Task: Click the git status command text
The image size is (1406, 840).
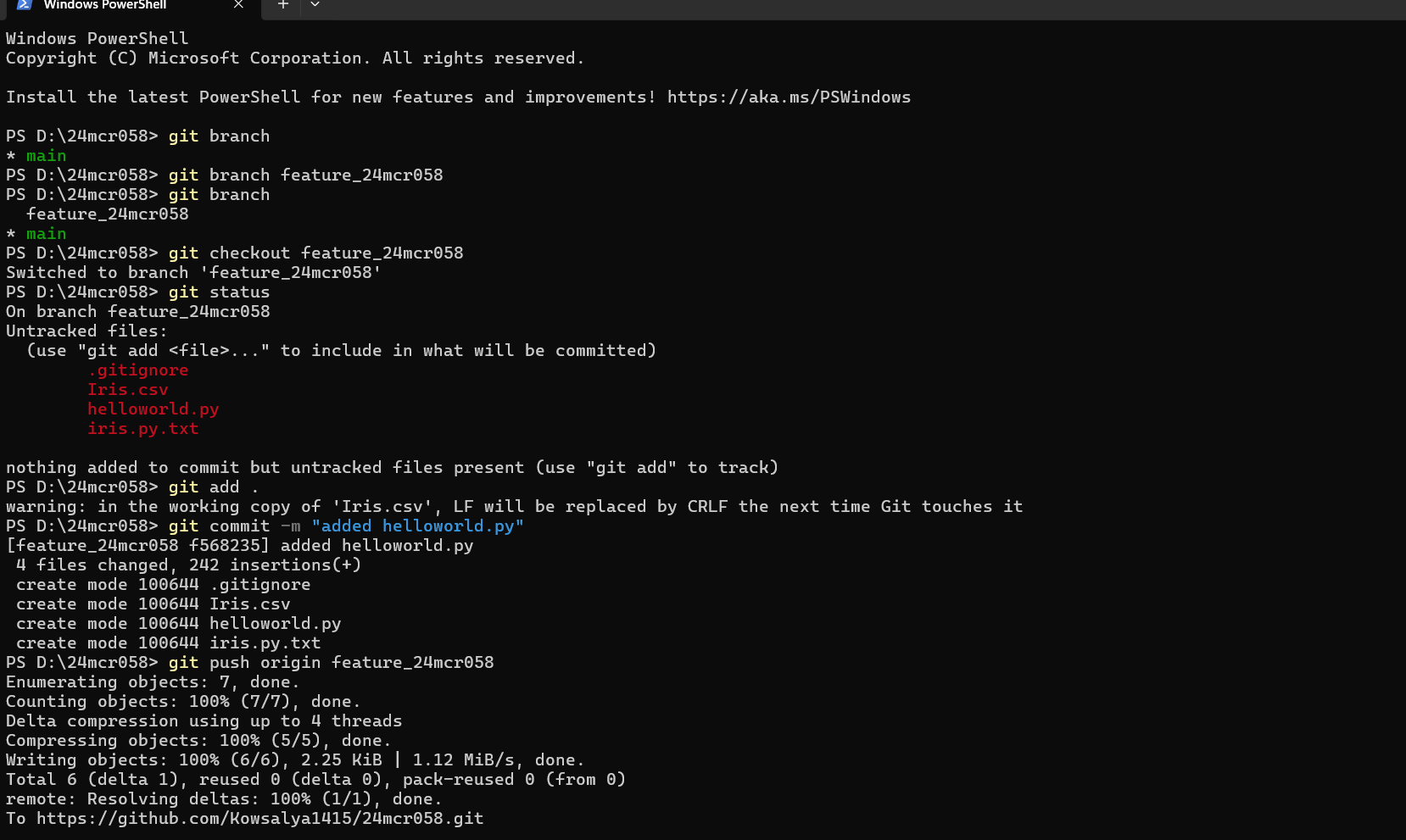Action: tap(219, 292)
